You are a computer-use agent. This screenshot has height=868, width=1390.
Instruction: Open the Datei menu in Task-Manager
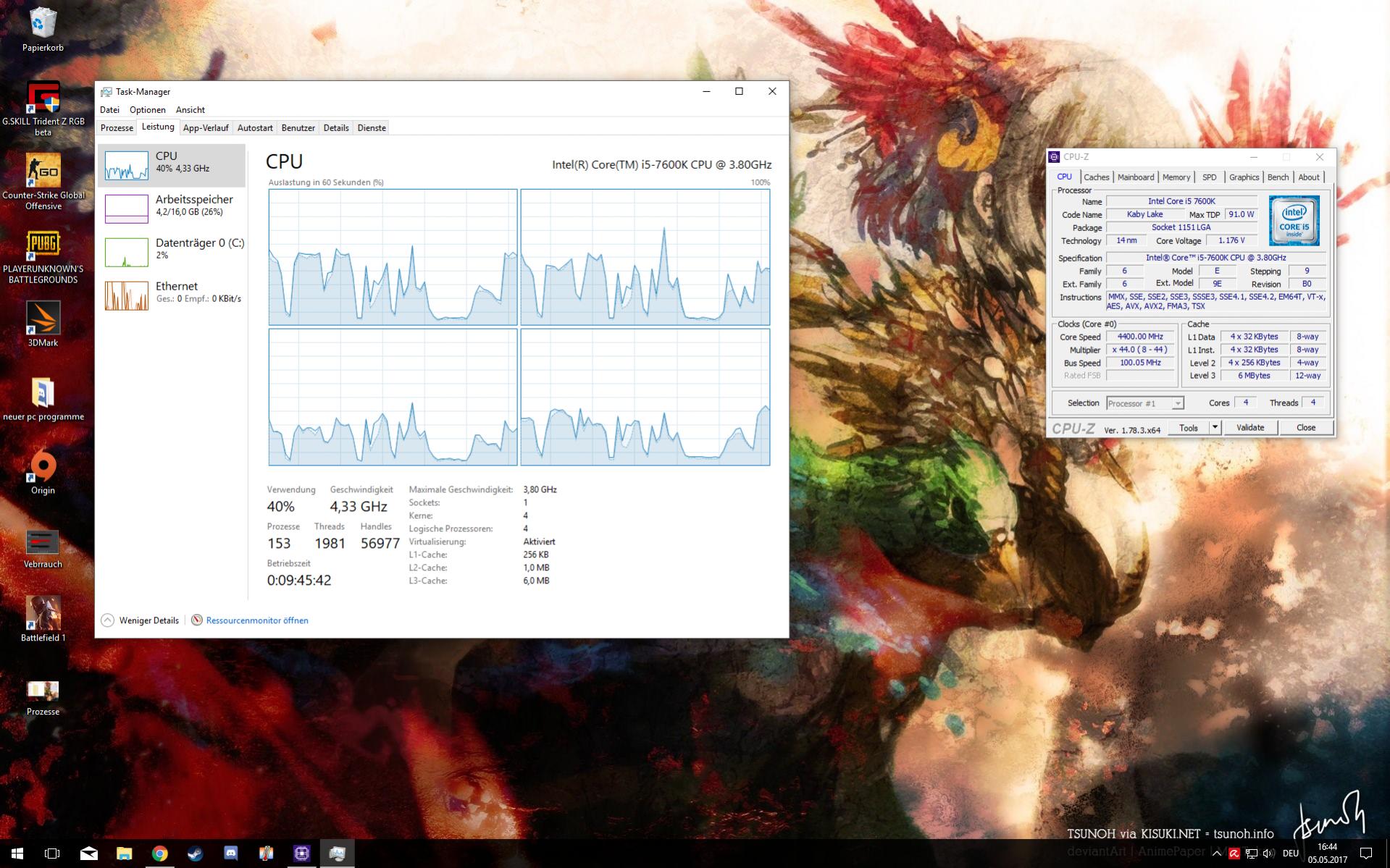tap(110, 110)
